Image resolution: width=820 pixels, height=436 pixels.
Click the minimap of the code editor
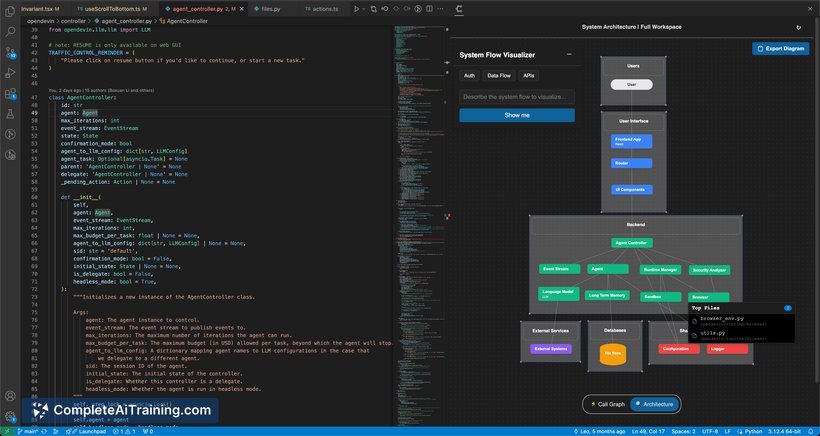click(420, 225)
